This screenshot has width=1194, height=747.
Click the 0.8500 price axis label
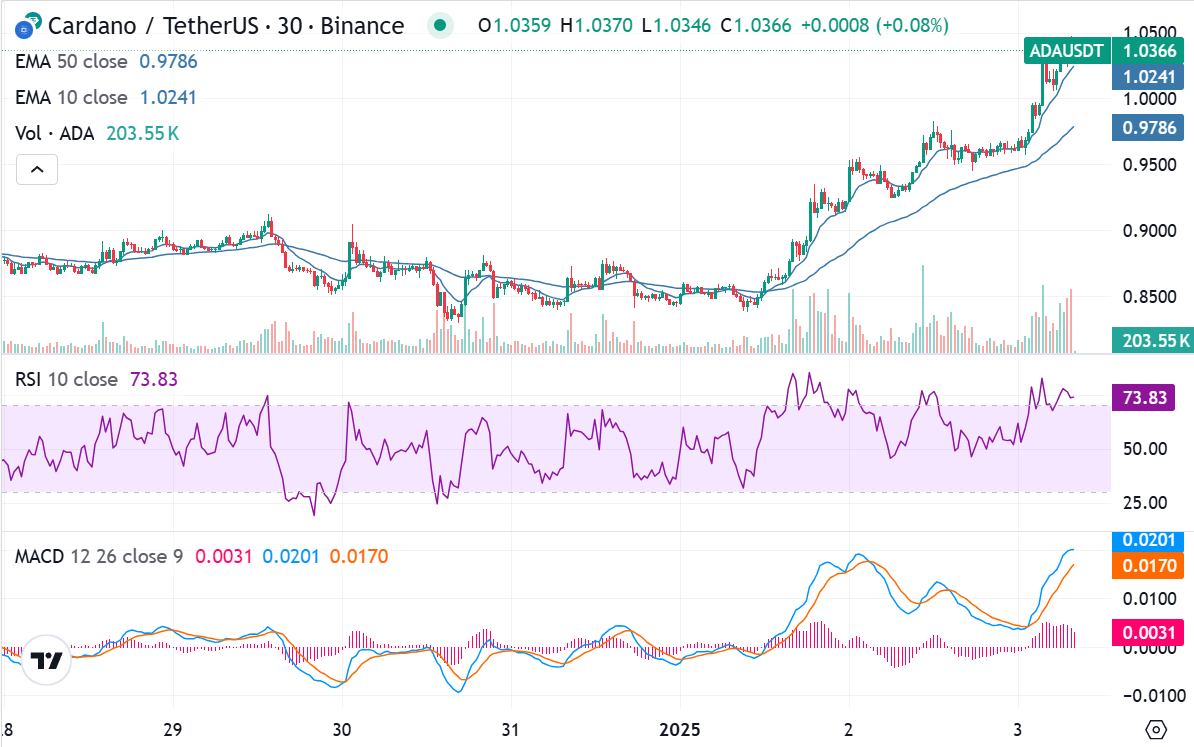click(x=1149, y=297)
